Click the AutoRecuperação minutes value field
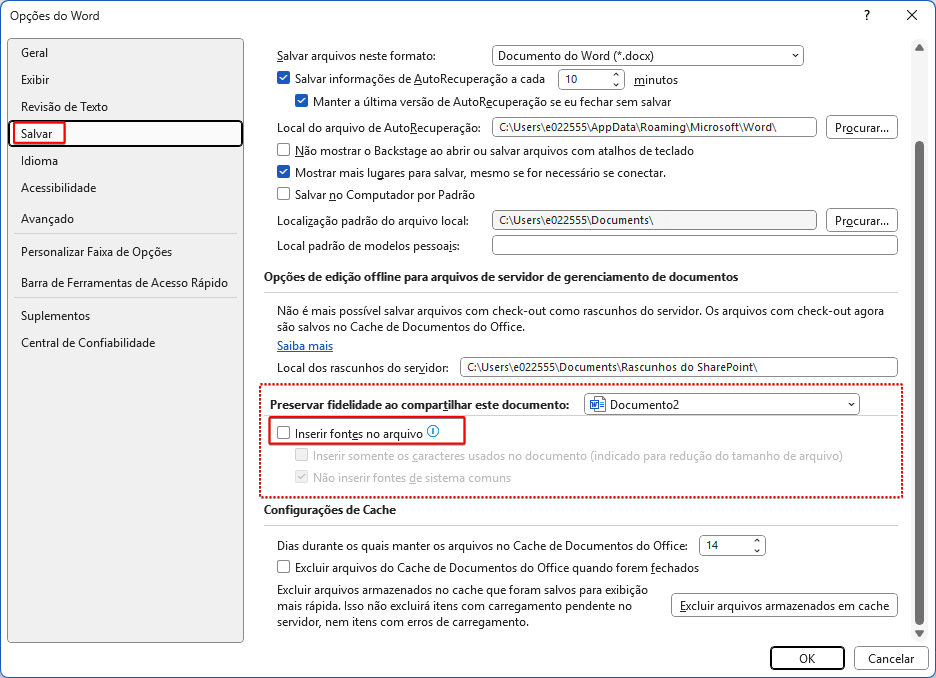The height and width of the screenshot is (678, 936). click(584, 79)
